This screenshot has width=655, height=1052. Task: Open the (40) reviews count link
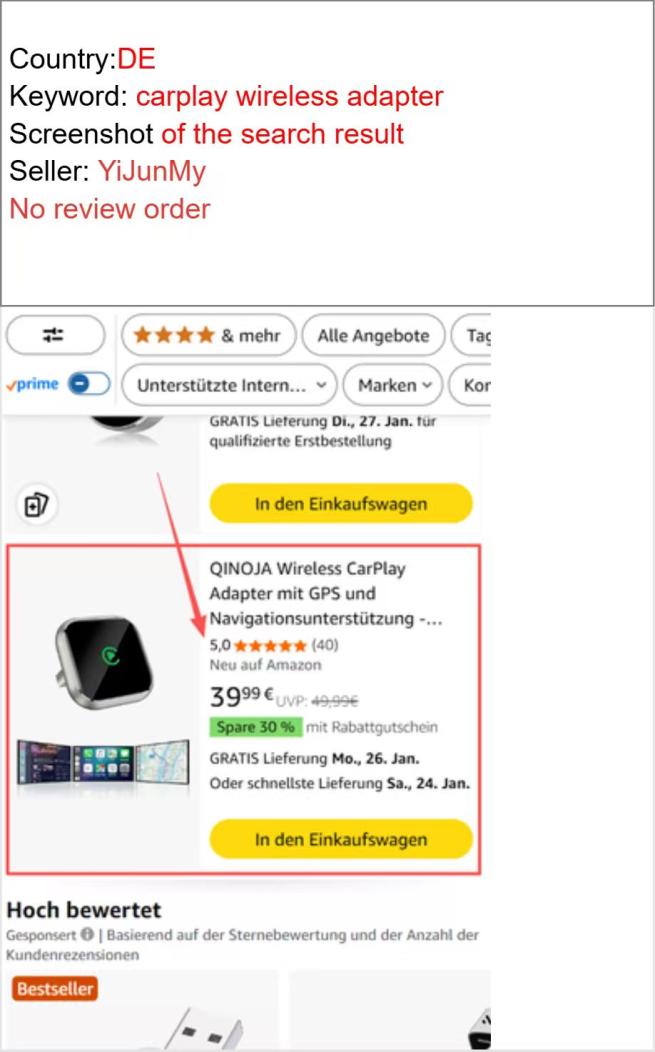325,645
